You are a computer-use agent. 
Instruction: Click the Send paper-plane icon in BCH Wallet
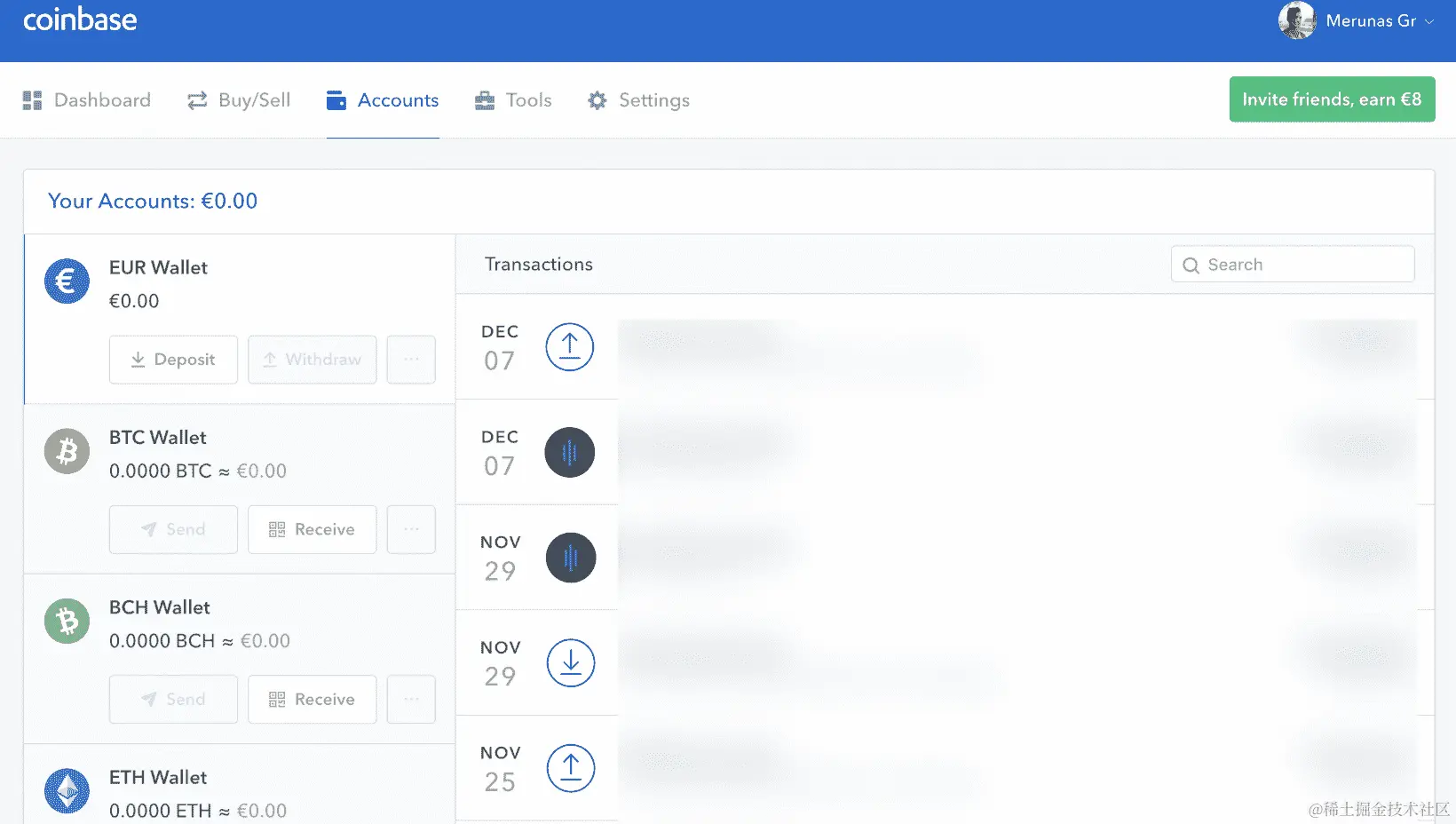coord(148,700)
